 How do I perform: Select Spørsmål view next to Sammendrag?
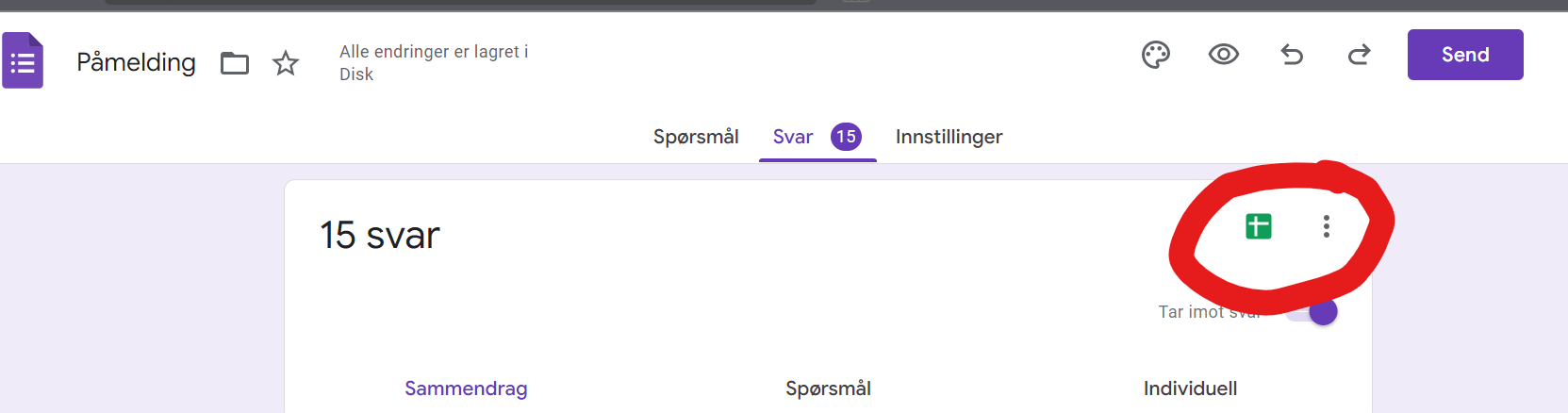[x=828, y=388]
